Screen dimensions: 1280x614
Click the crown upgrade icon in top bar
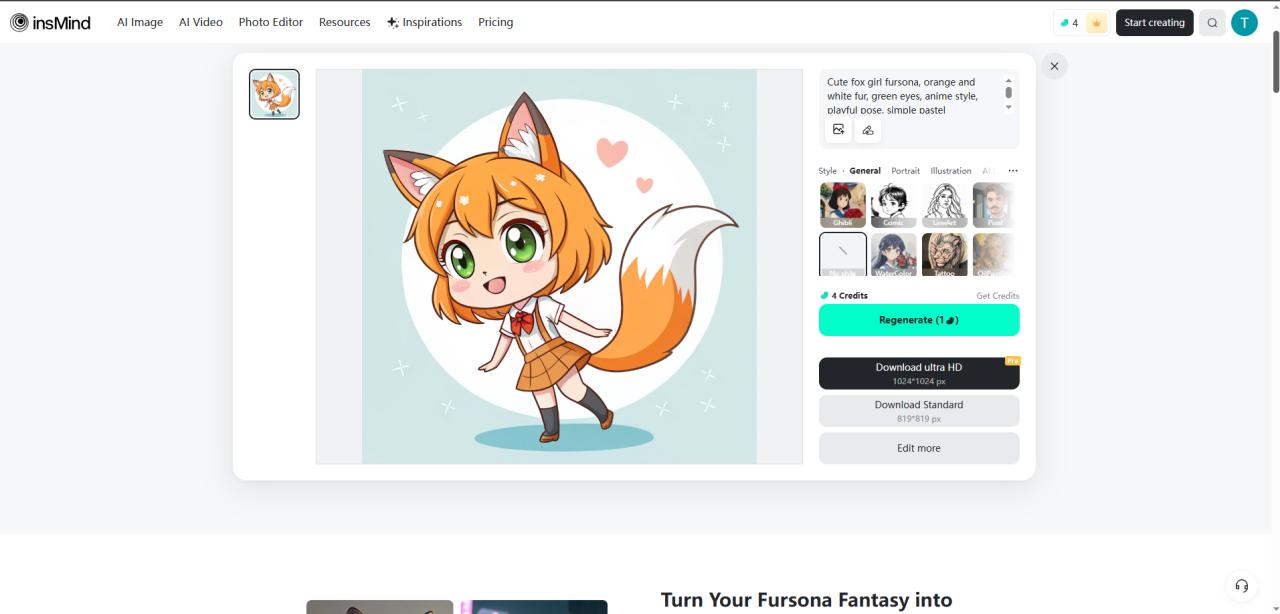(1096, 21)
